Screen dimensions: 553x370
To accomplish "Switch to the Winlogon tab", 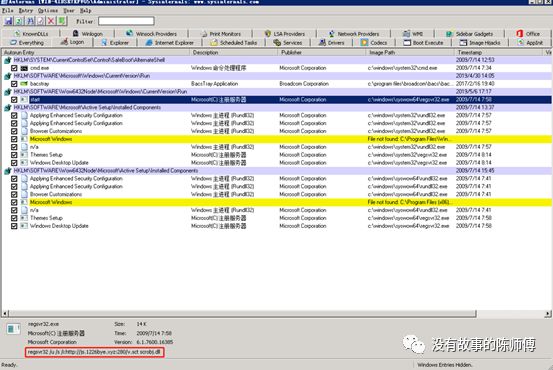I will (87, 34).
